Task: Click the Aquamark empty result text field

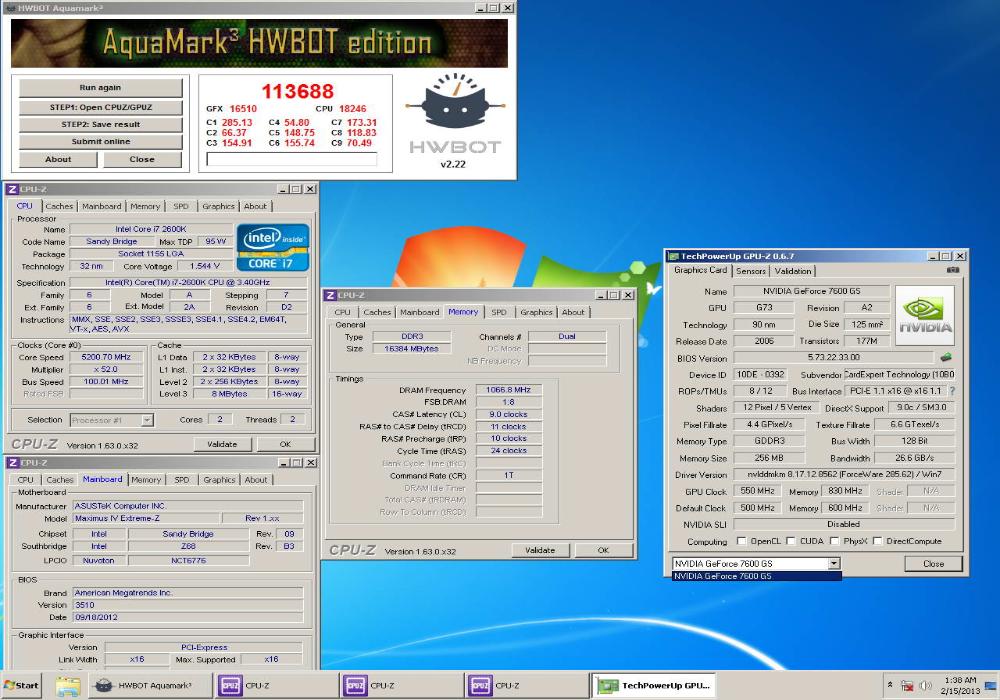Action: [291, 159]
